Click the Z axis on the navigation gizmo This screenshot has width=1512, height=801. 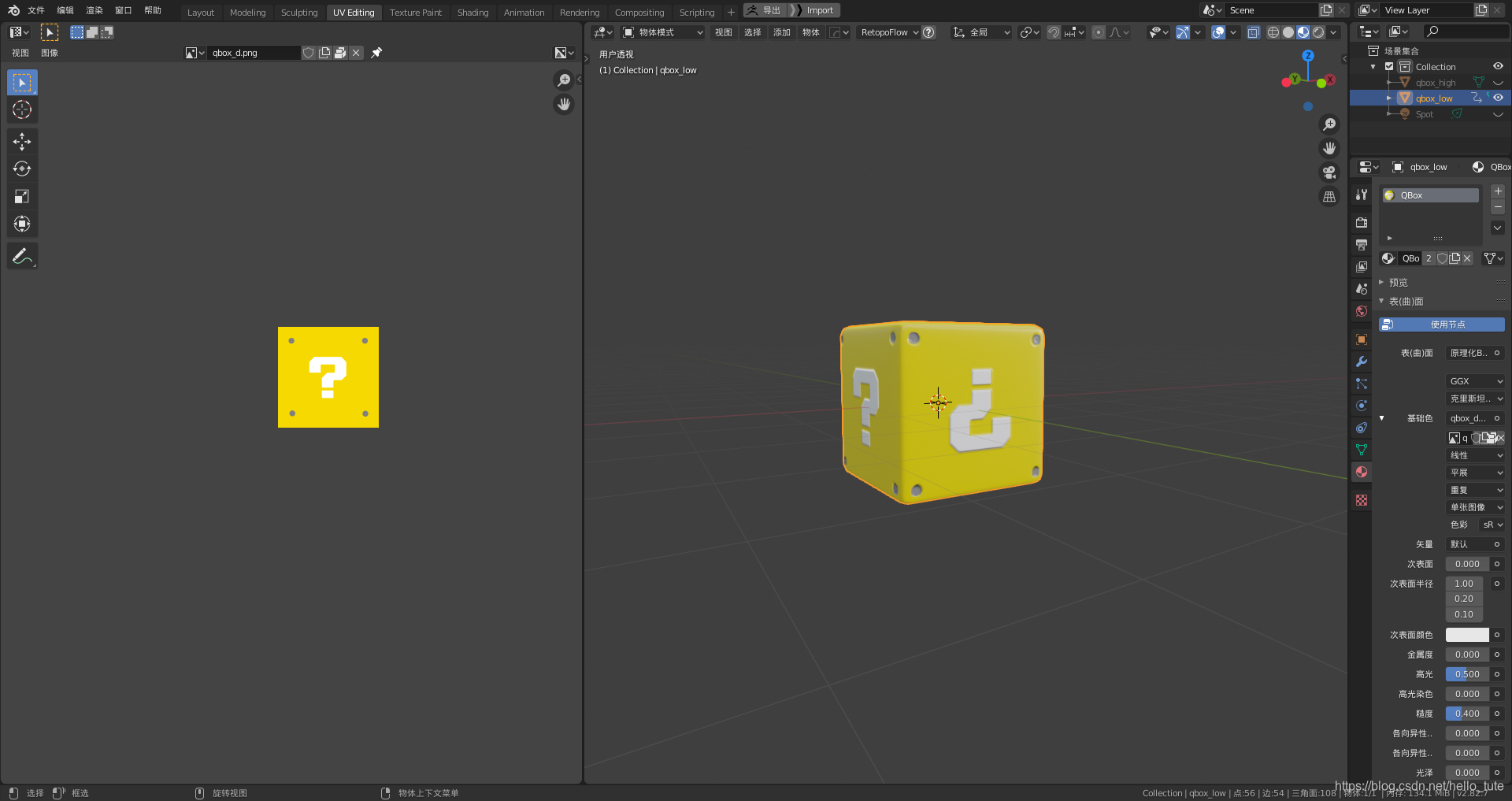point(1308,56)
